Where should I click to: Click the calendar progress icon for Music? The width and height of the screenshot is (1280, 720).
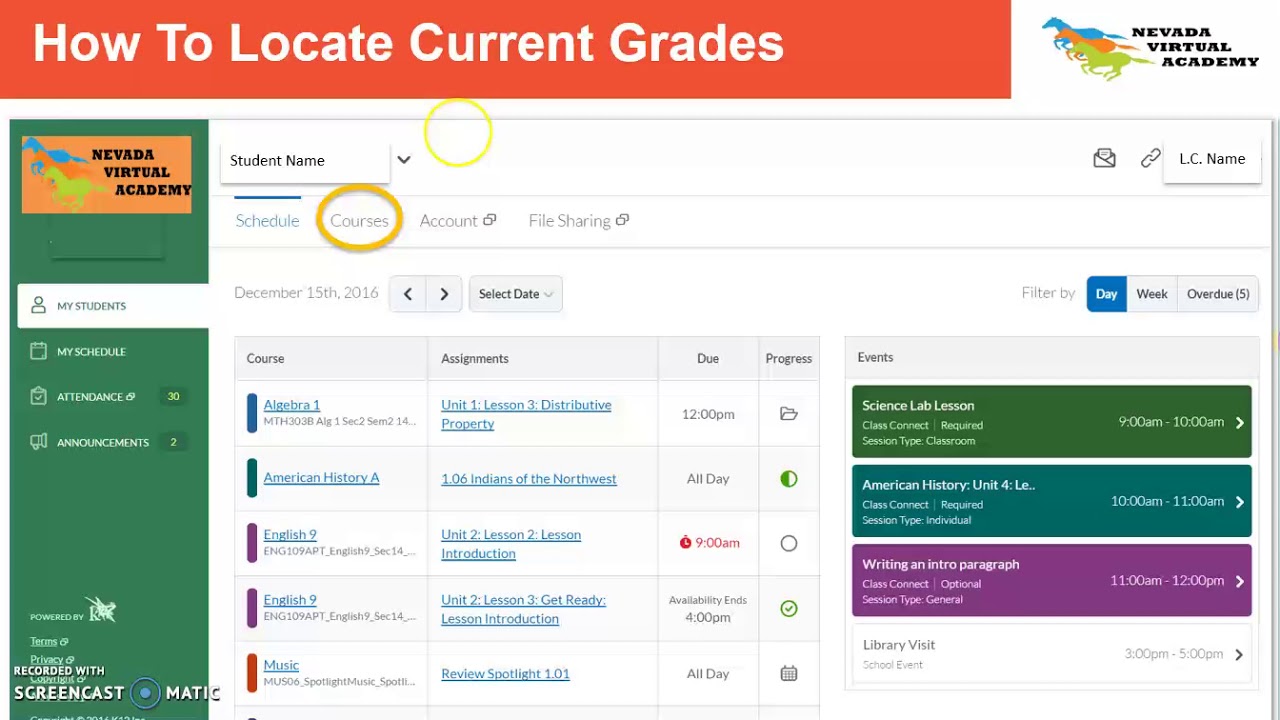click(788, 674)
